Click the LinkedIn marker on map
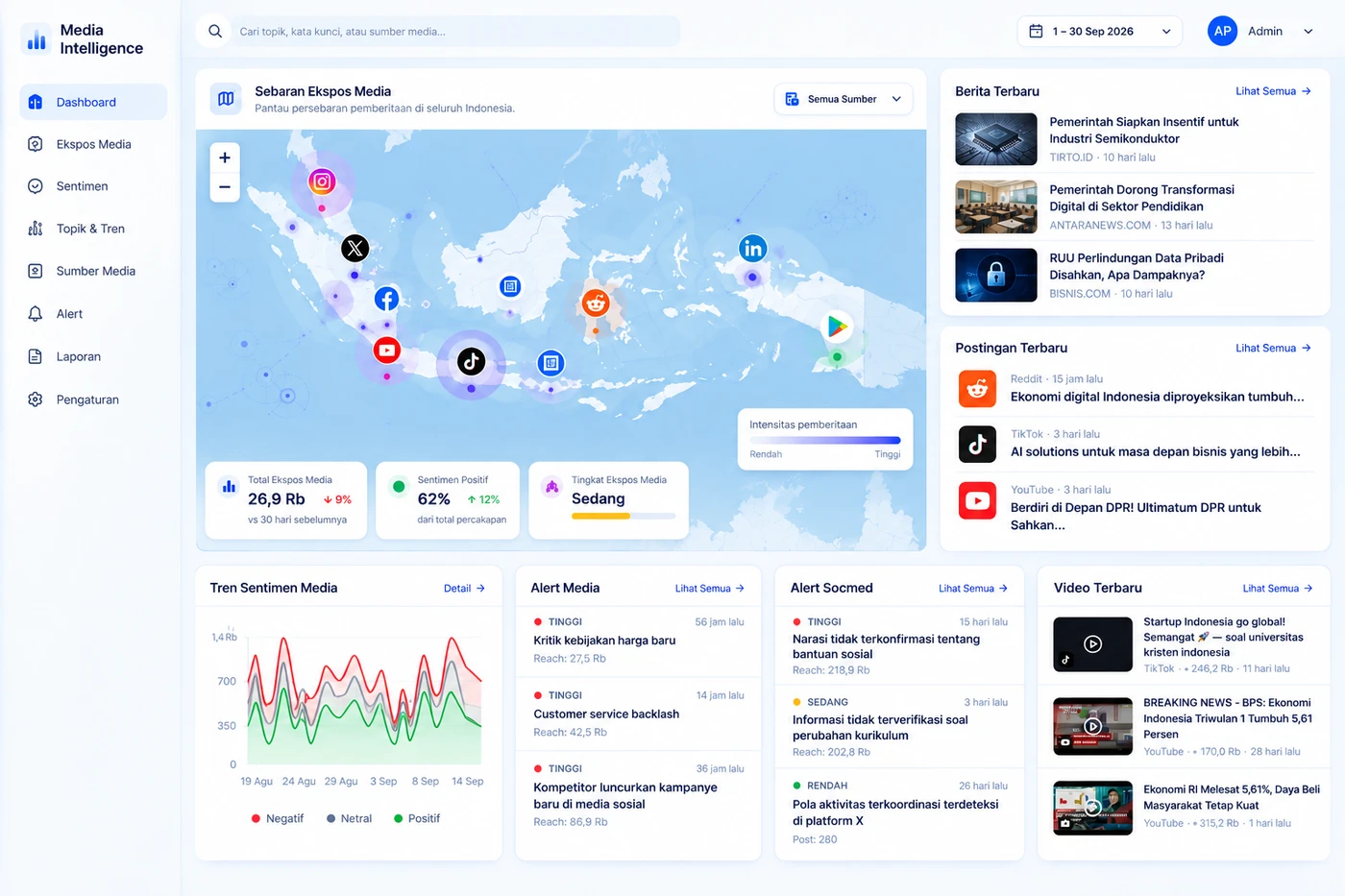Screen dimensions: 1345x896 (x=752, y=249)
